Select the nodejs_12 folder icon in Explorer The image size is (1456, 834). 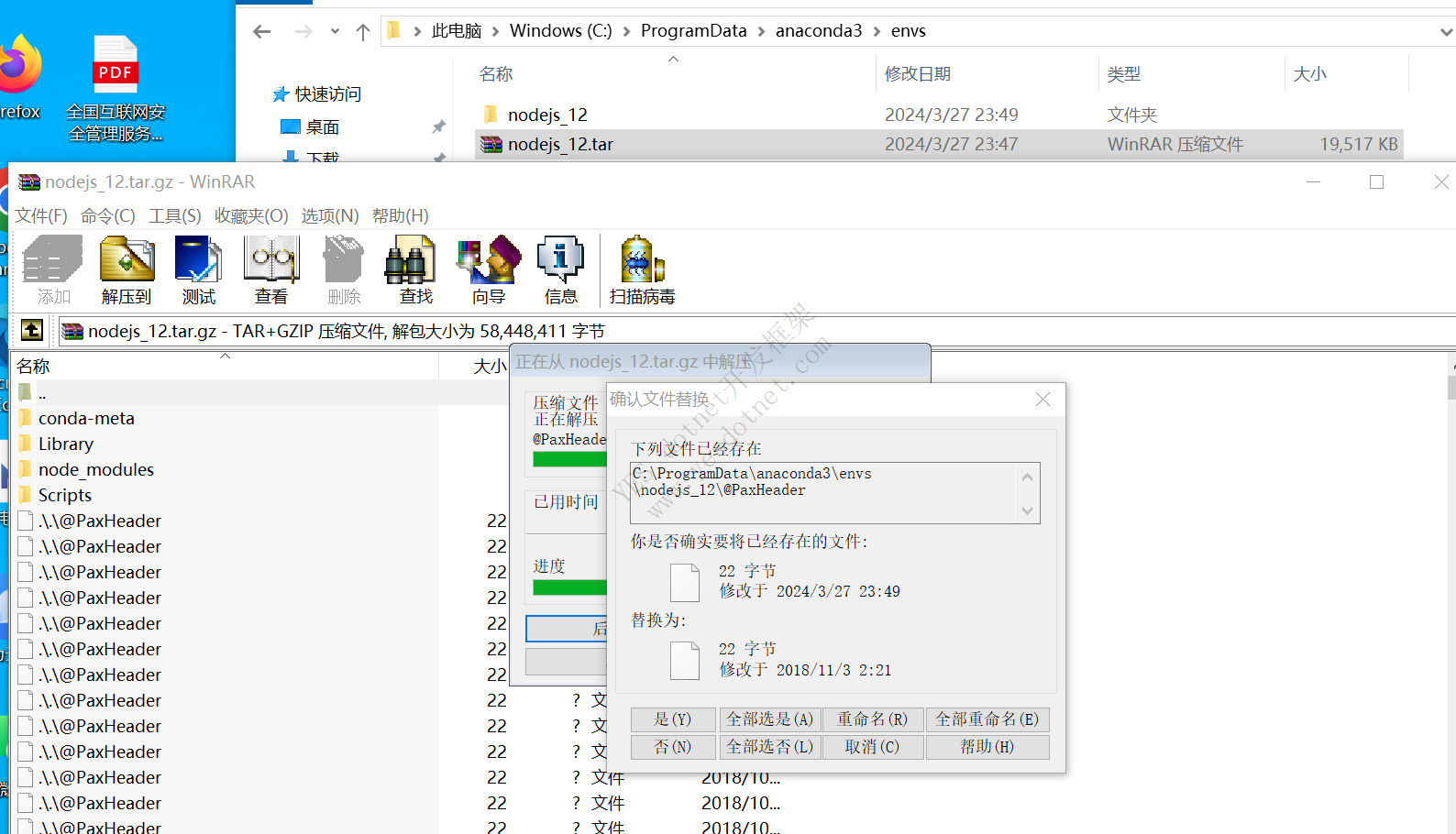491,115
